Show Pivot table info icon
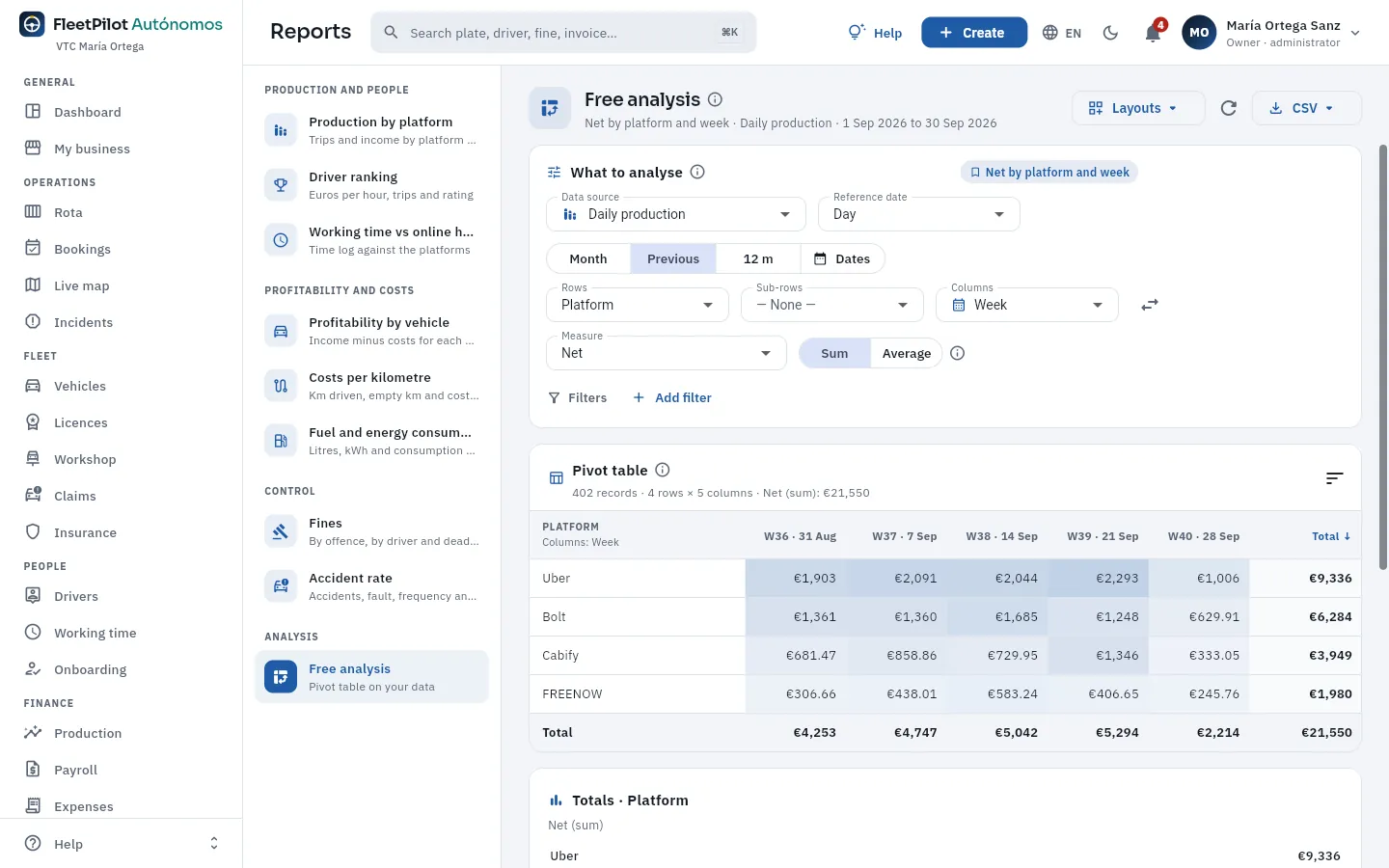Image resolution: width=1389 pixels, height=868 pixels. (663, 470)
